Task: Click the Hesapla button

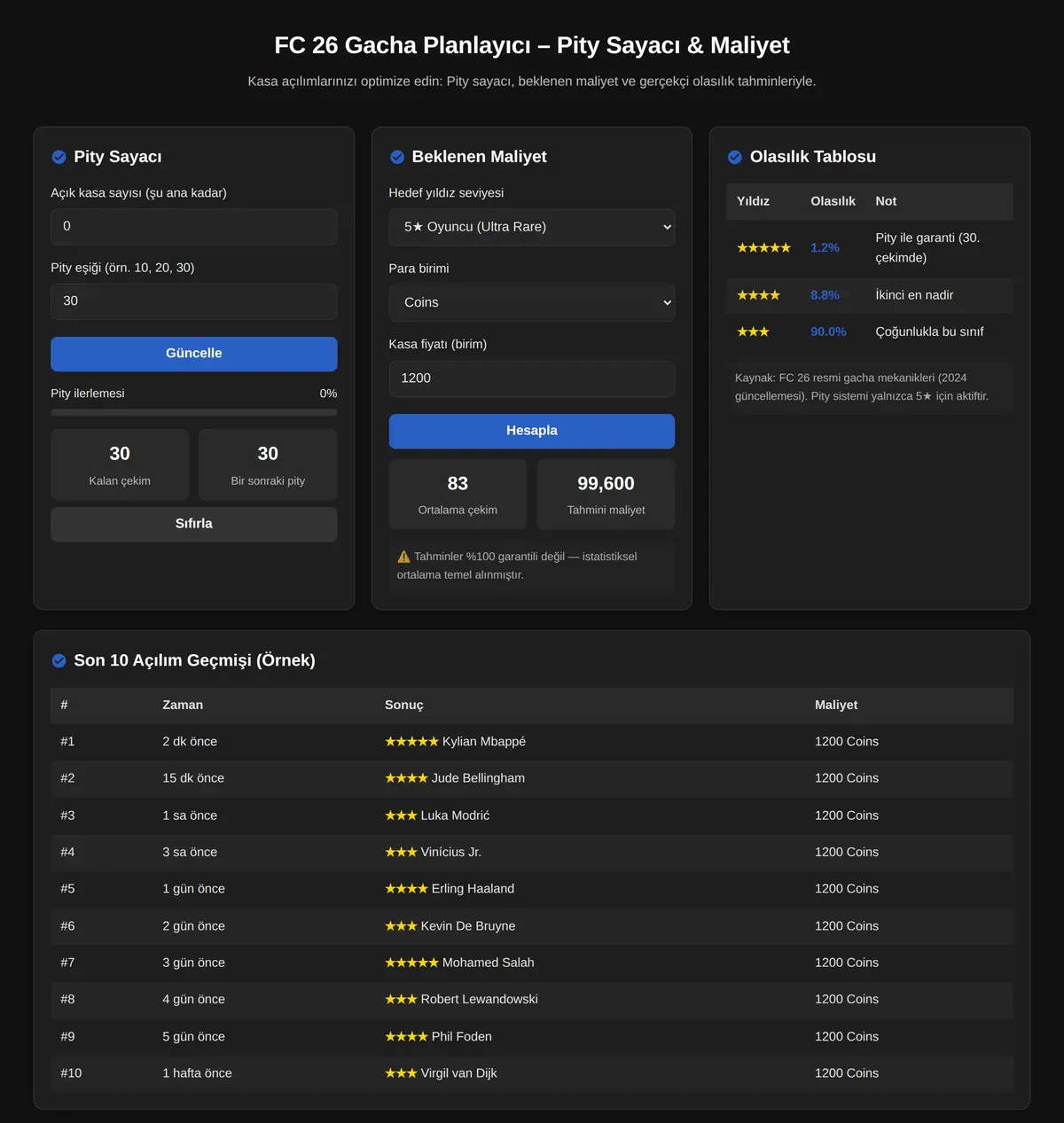Action: (532, 431)
